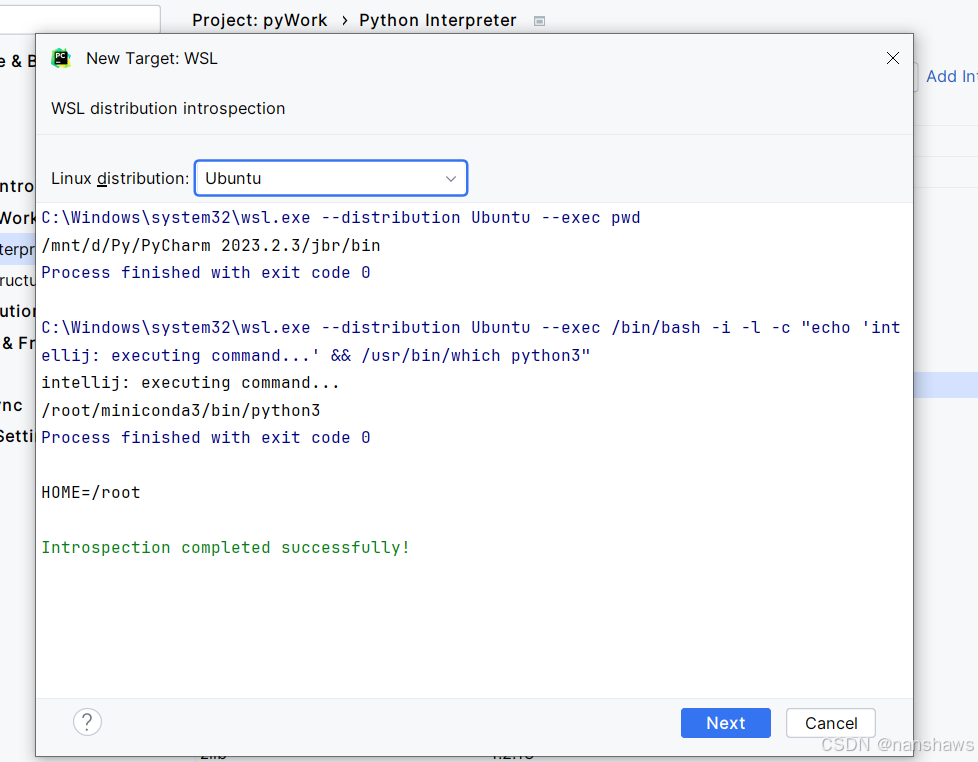Click the /root/miniconda3/bin/python3 output line

[x=180, y=410]
